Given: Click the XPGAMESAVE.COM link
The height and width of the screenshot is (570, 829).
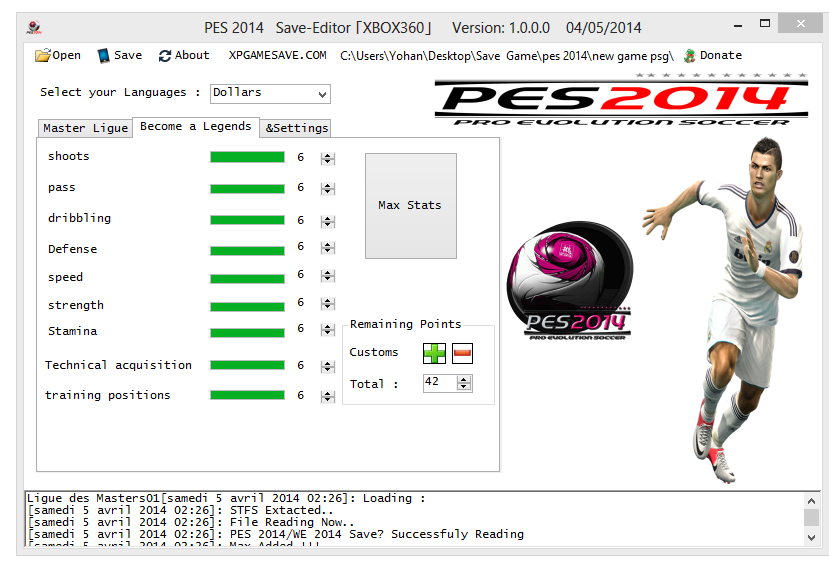Looking at the screenshot, I should (x=277, y=56).
